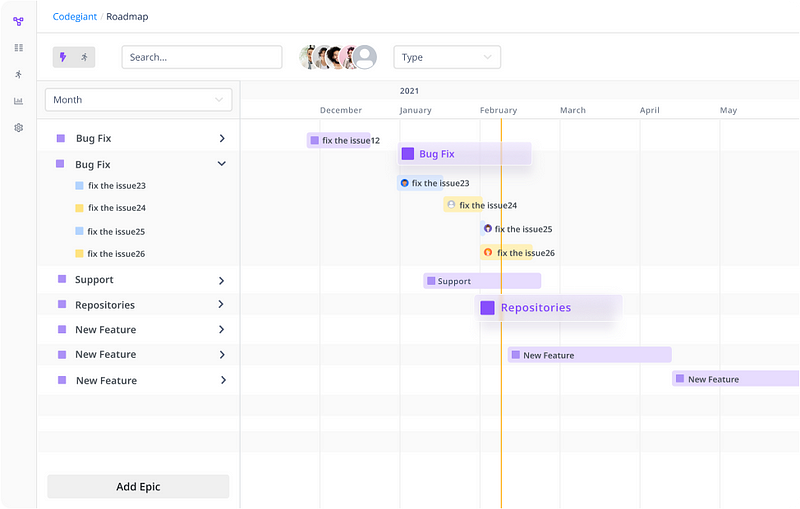This screenshot has width=800, height=509.
Task: Click the New Feature bar starting May
Action: pos(735,379)
